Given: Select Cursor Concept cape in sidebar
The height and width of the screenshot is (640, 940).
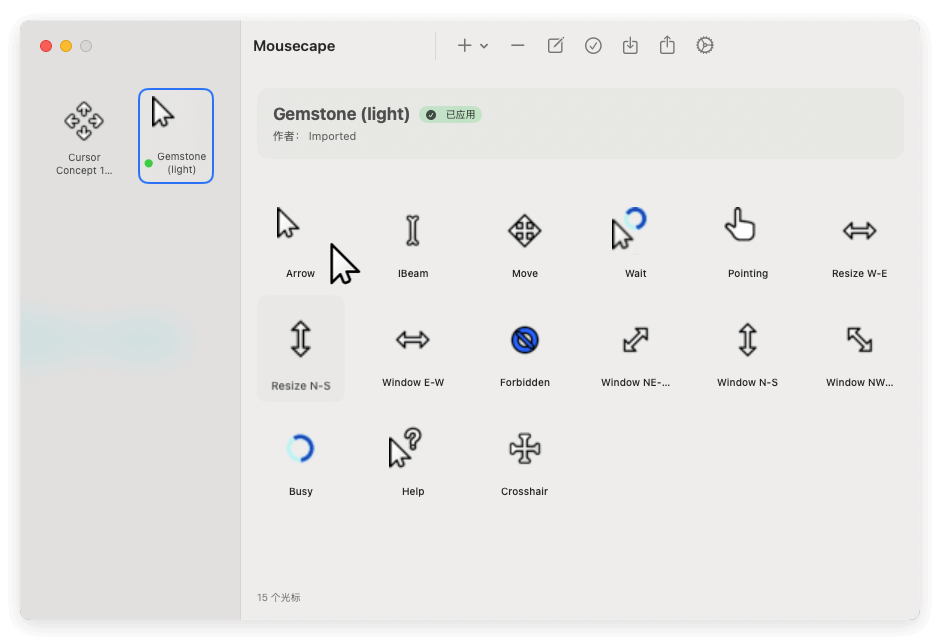Looking at the screenshot, I should [x=84, y=137].
